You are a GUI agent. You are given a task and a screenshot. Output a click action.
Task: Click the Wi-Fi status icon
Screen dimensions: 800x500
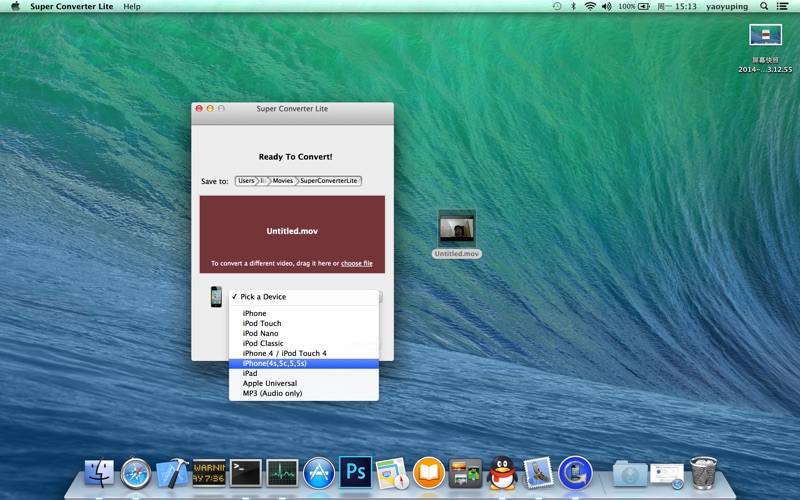pyautogui.click(x=590, y=7)
